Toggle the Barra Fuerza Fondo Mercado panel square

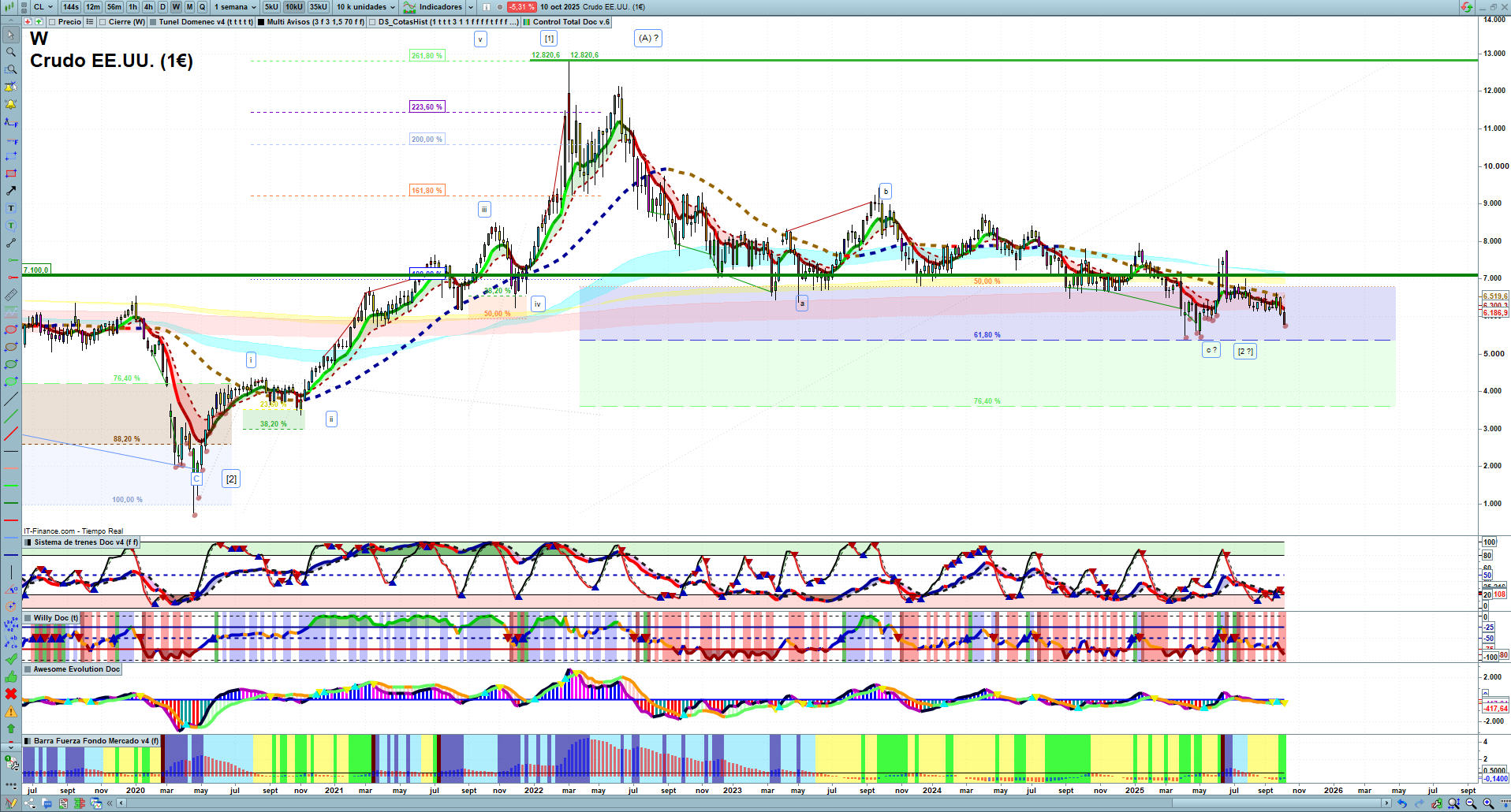pyautogui.click(x=28, y=741)
